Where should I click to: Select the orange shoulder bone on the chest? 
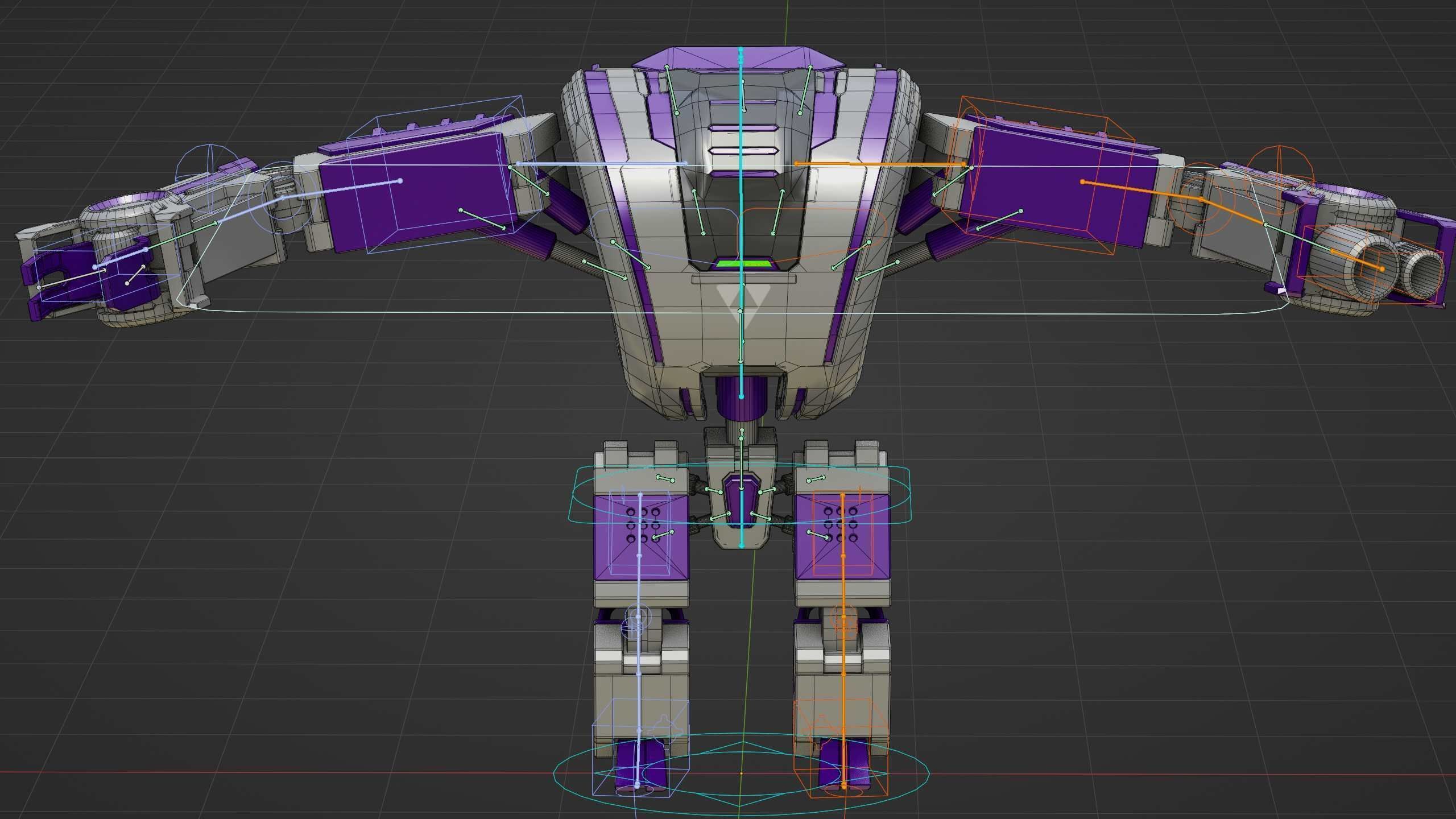pyautogui.click(x=880, y=164)
